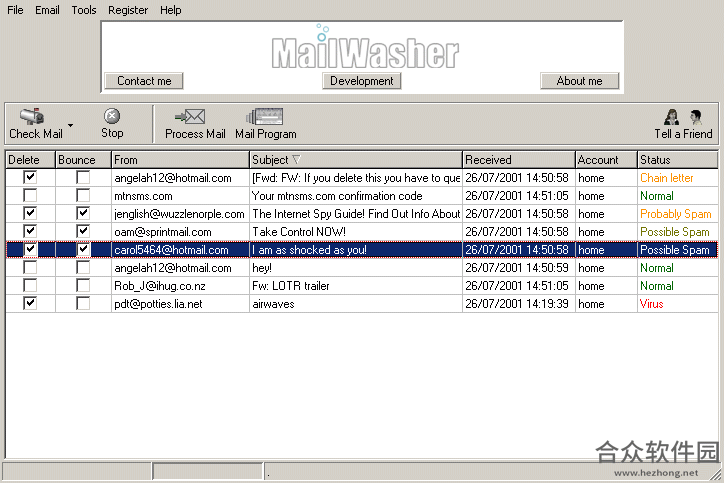Select subject 'Fw: LOTR trailer'
Viewport: 724px width, 483px height.
290,286
